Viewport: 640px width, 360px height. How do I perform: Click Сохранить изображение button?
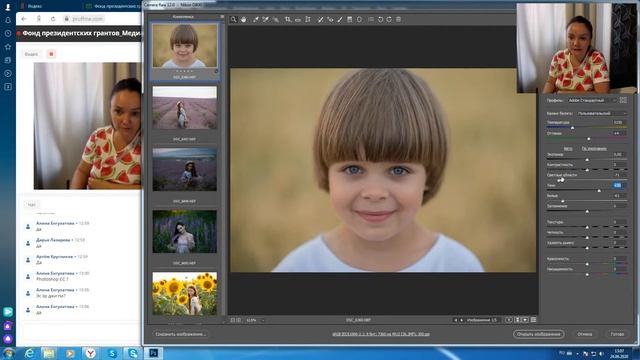coord(180,334)
